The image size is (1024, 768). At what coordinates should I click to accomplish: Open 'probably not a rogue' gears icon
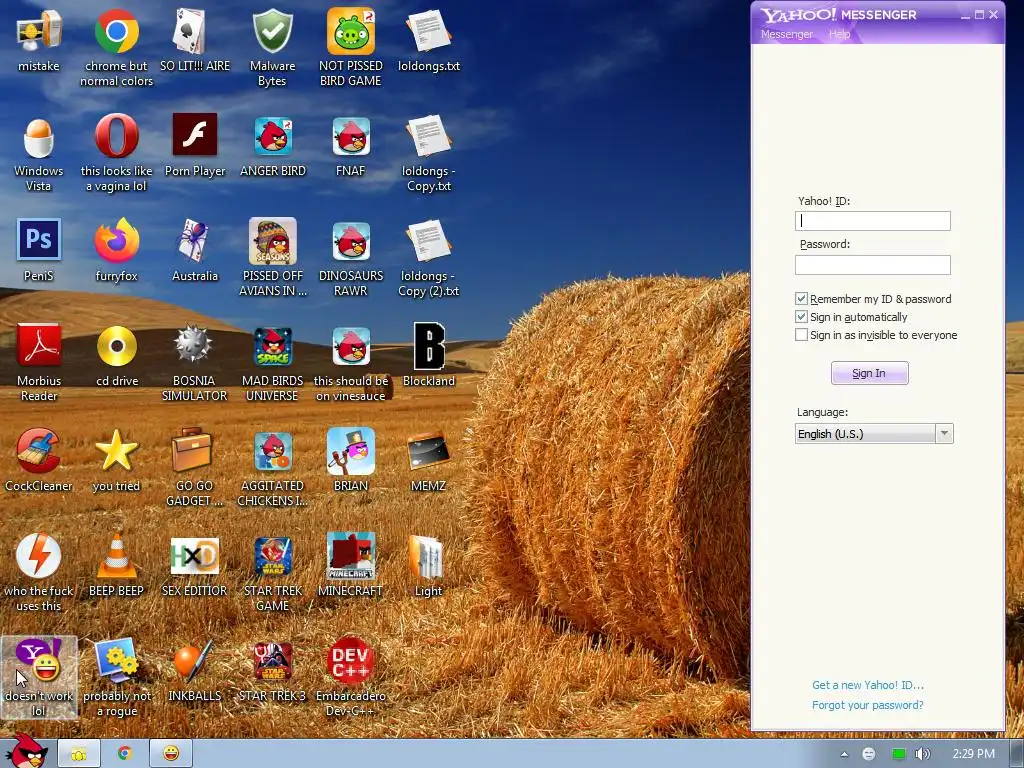click(x=116, y=661)
